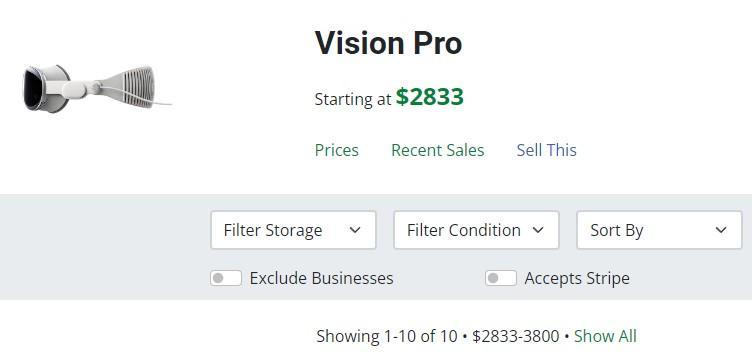The image size is (752, 361).
Task: Open the Sort By dropdown menu
Action: point(659,230)
